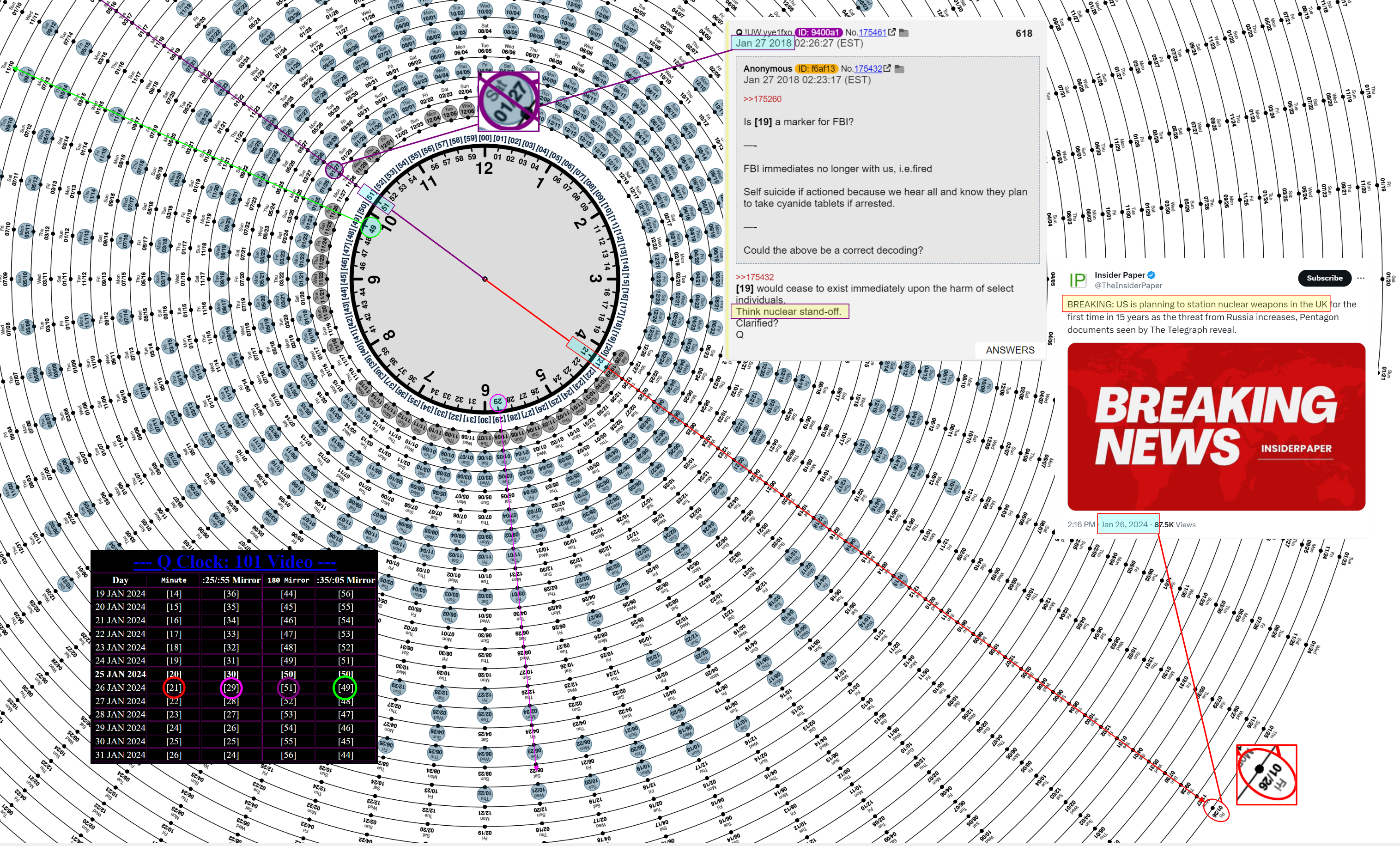Click 'Is [19] a marker for FBI?' line
The height and width of the screenshot is (846, 1400).
(798, 122)
